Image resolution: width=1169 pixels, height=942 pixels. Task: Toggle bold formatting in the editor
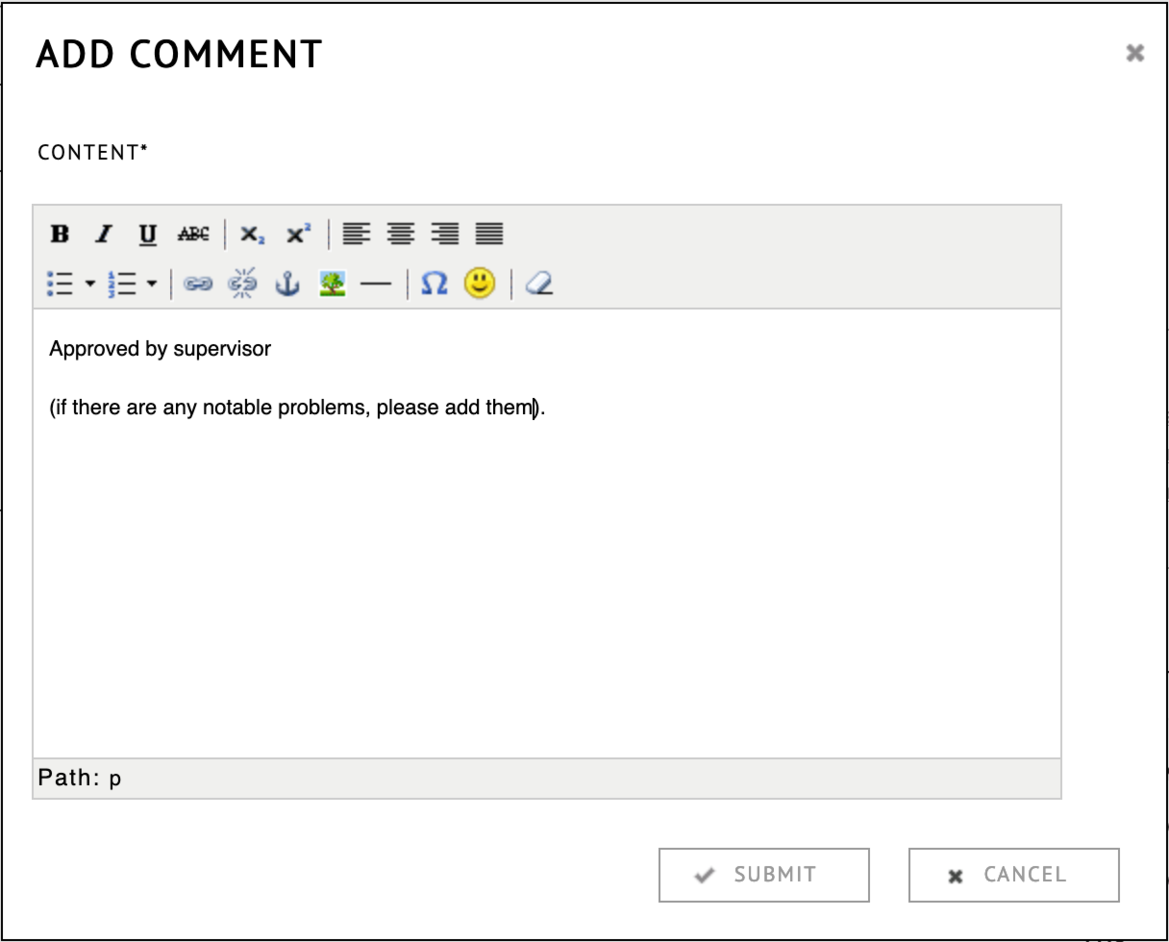click(60, 234)
